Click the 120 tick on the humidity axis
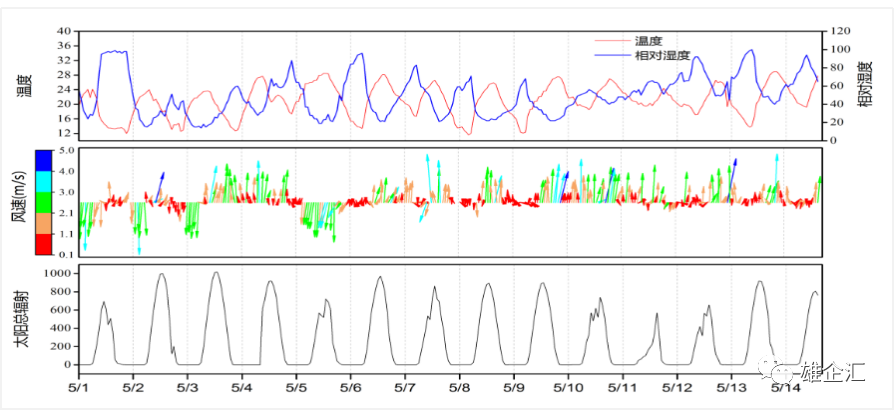 [838, 32]
